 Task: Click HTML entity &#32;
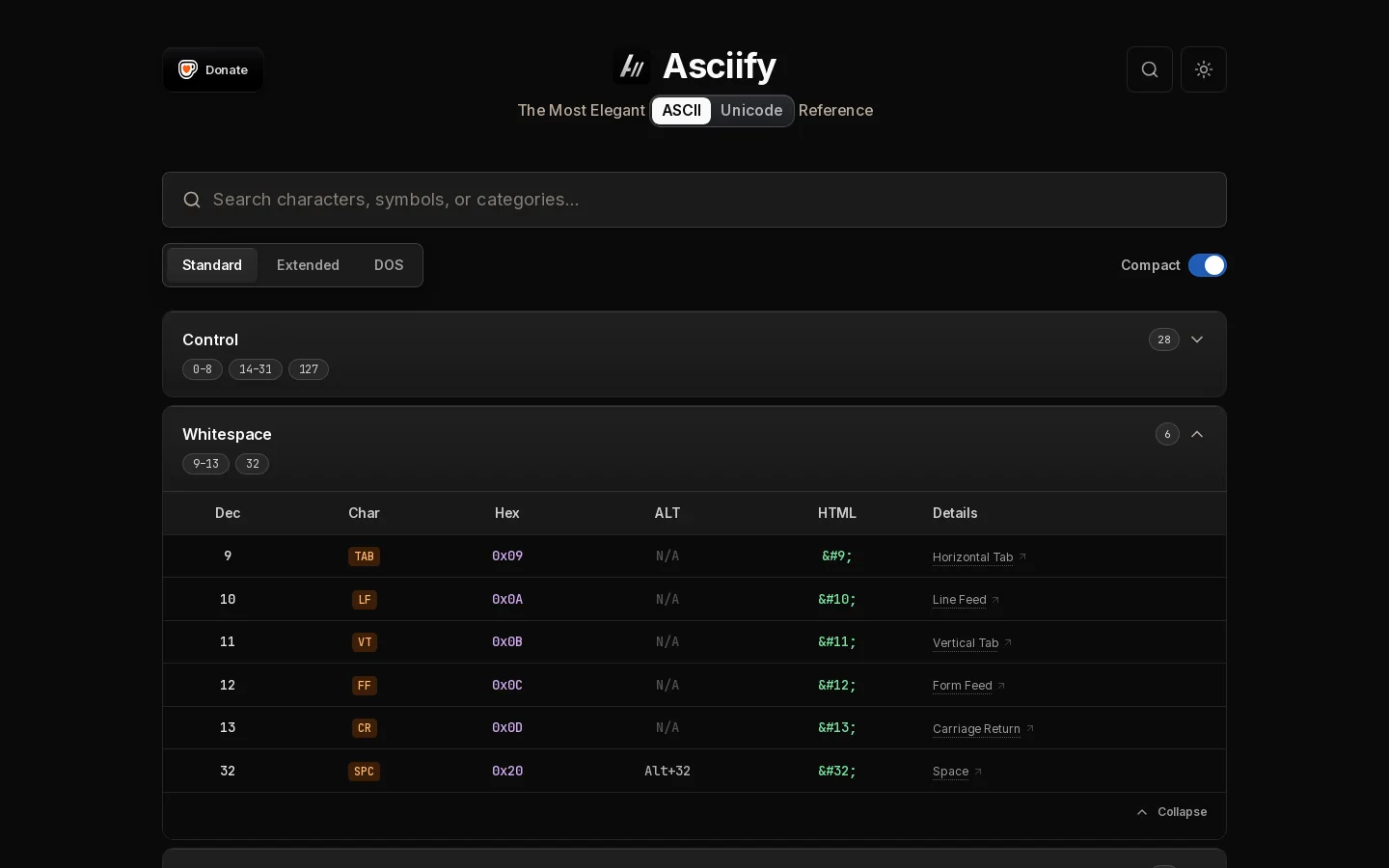pyautogui.click(x=837, y=772)
